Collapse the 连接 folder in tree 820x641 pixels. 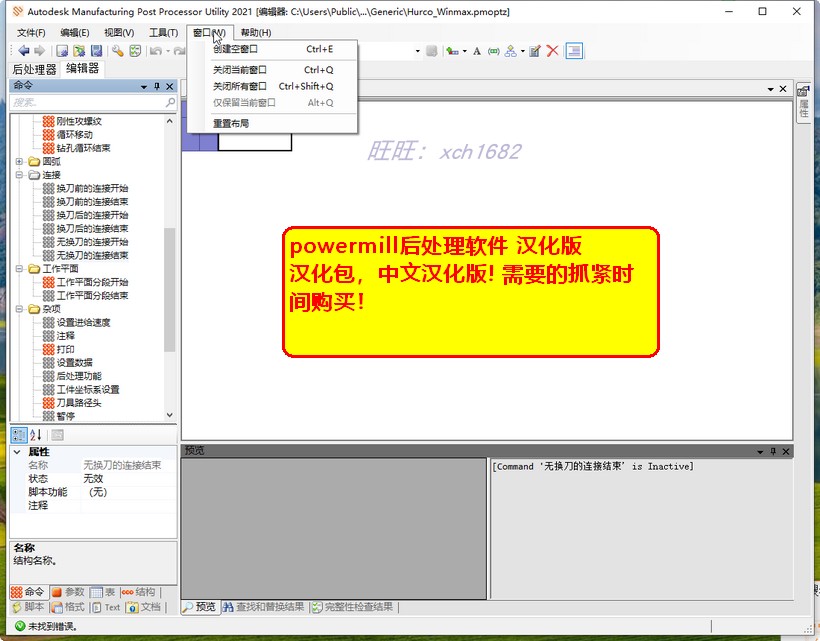coord(19,175)
